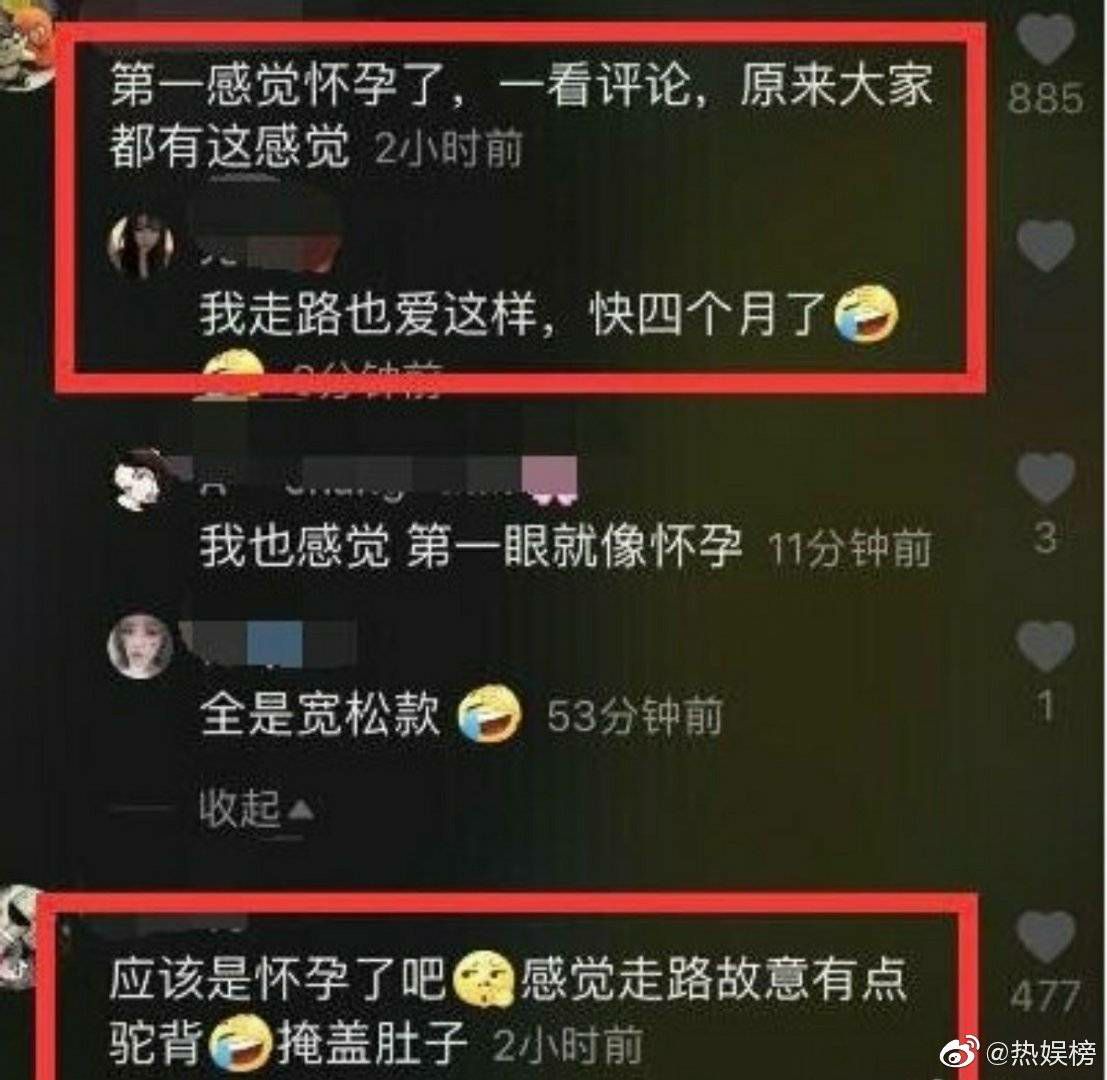The height and width of the screenshot is (1080, 1107).
Task: Like the comment with 477 likes
Action: click(x=1046, y=936)
